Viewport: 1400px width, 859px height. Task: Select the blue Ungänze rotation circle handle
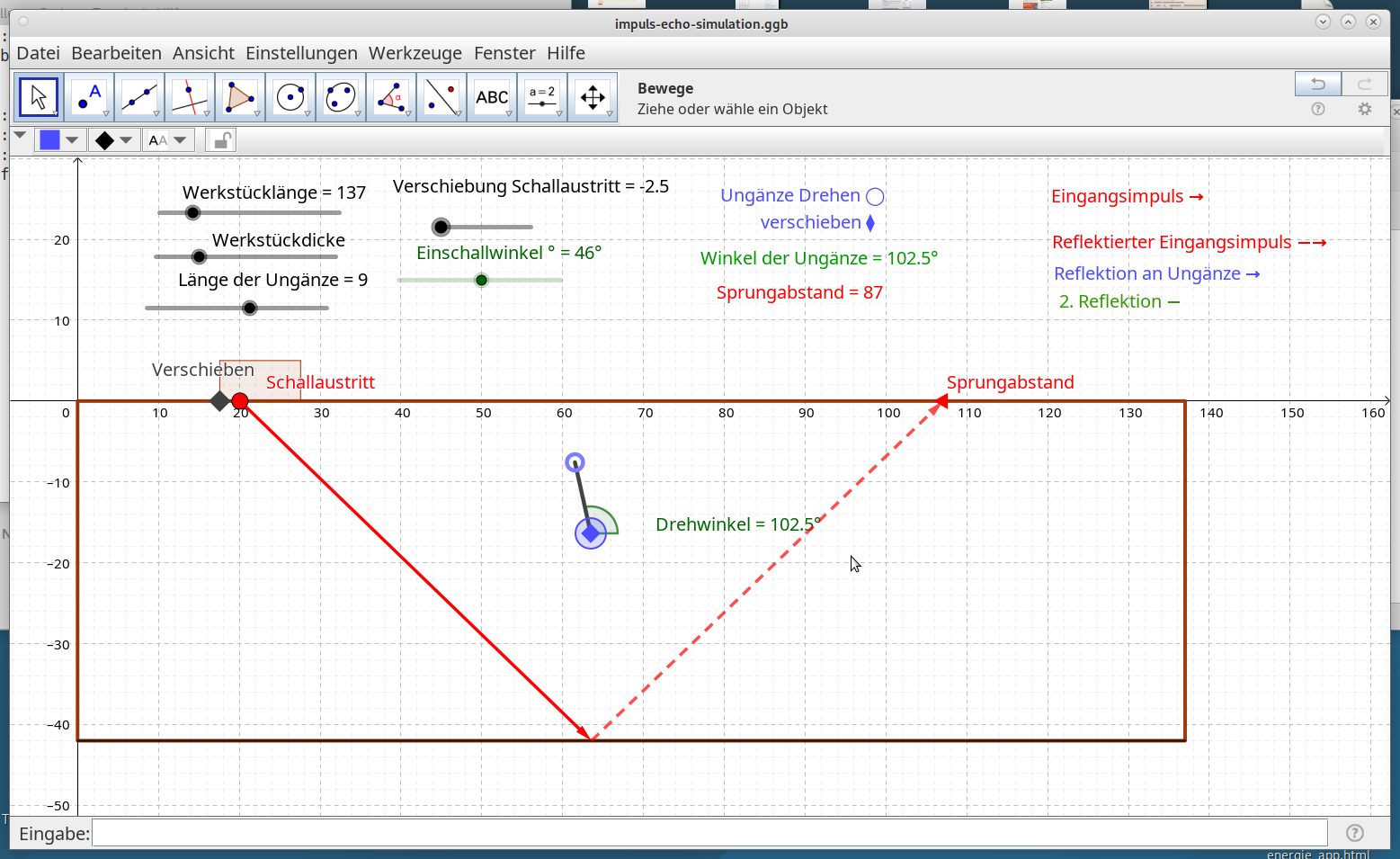pyautogui.click(x=575, y=462)
